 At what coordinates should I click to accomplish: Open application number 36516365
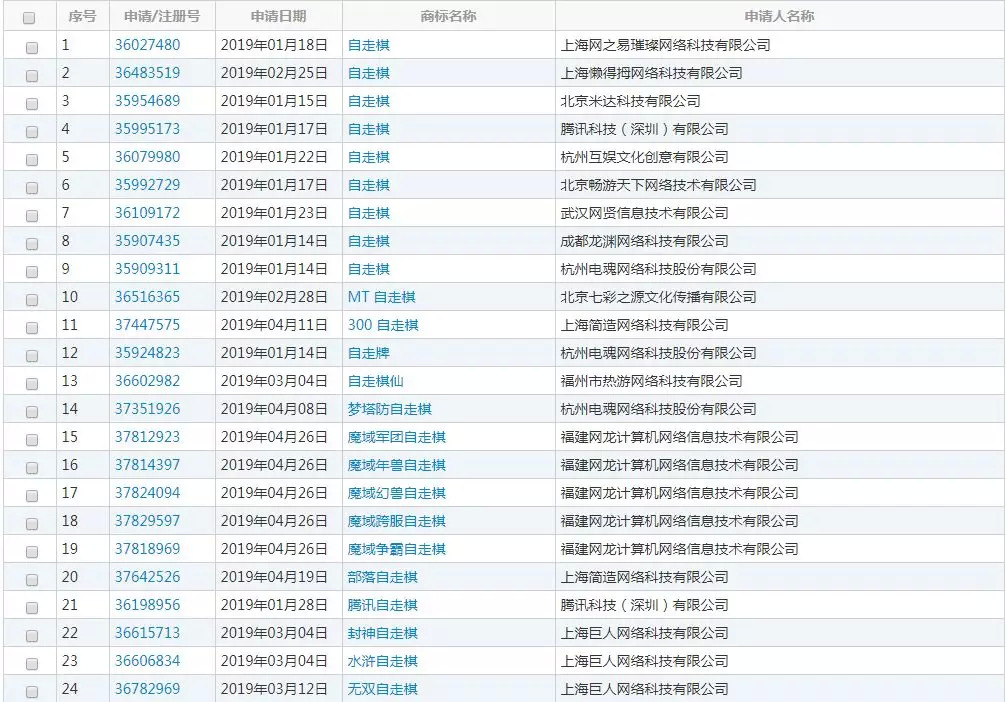148,297
